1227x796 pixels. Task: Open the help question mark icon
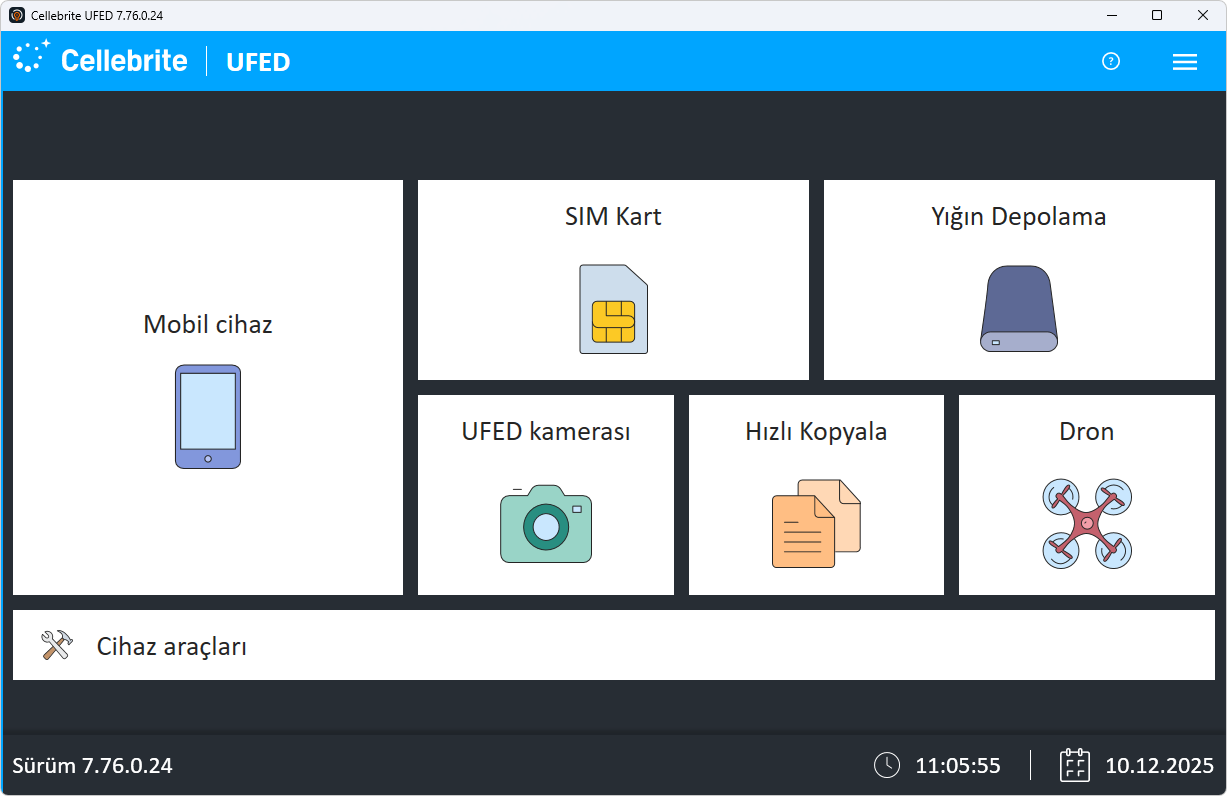point(1111,61)
